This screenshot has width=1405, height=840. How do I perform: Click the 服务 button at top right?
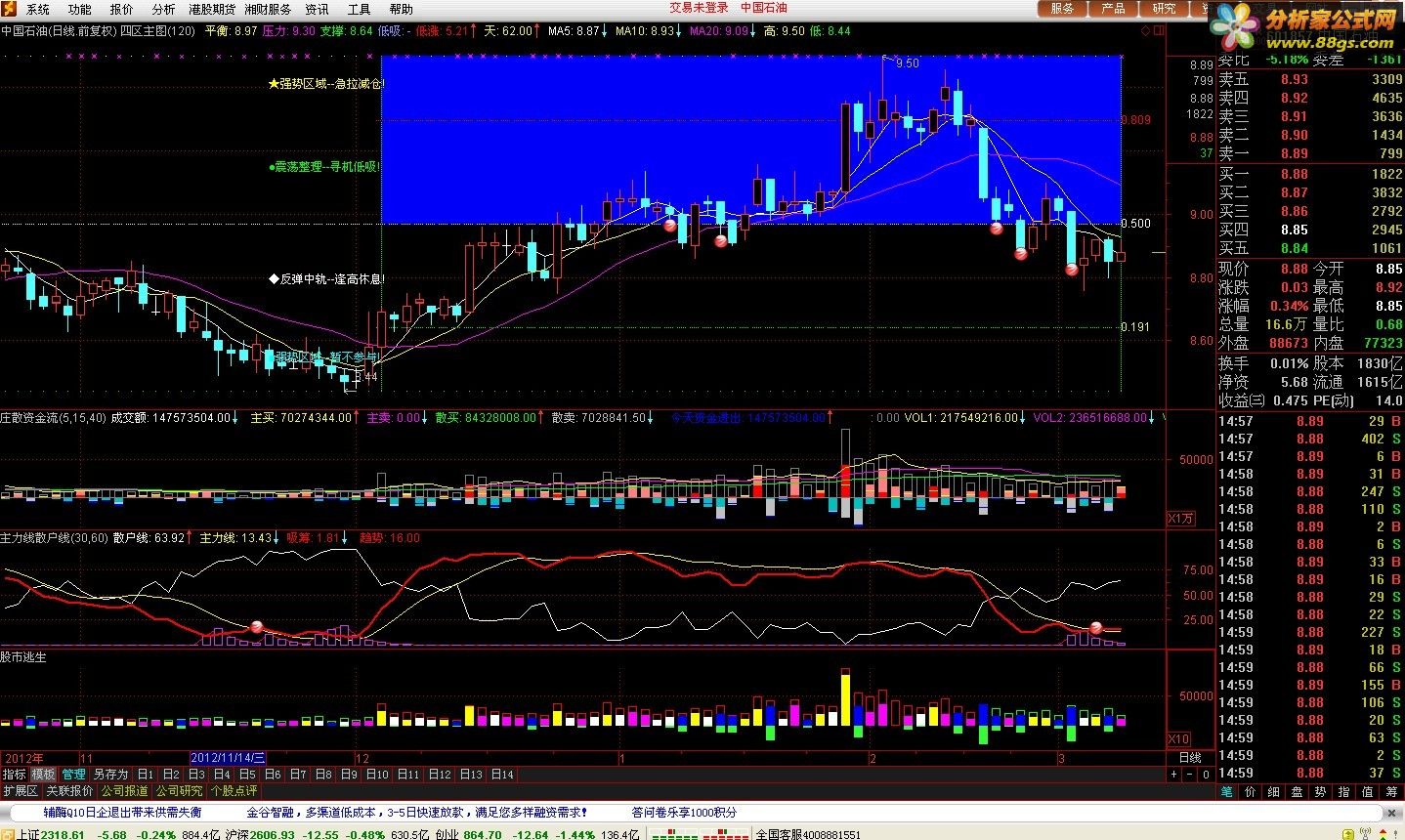(1062, 8)
